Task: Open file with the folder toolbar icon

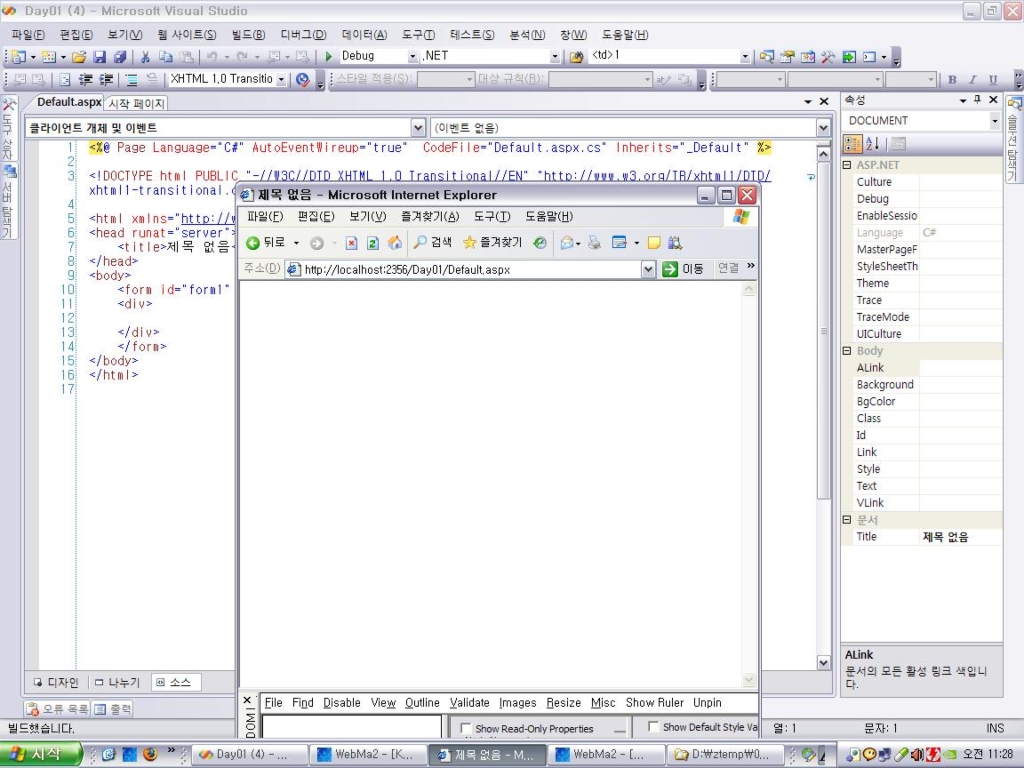Action: pos(79,57)
